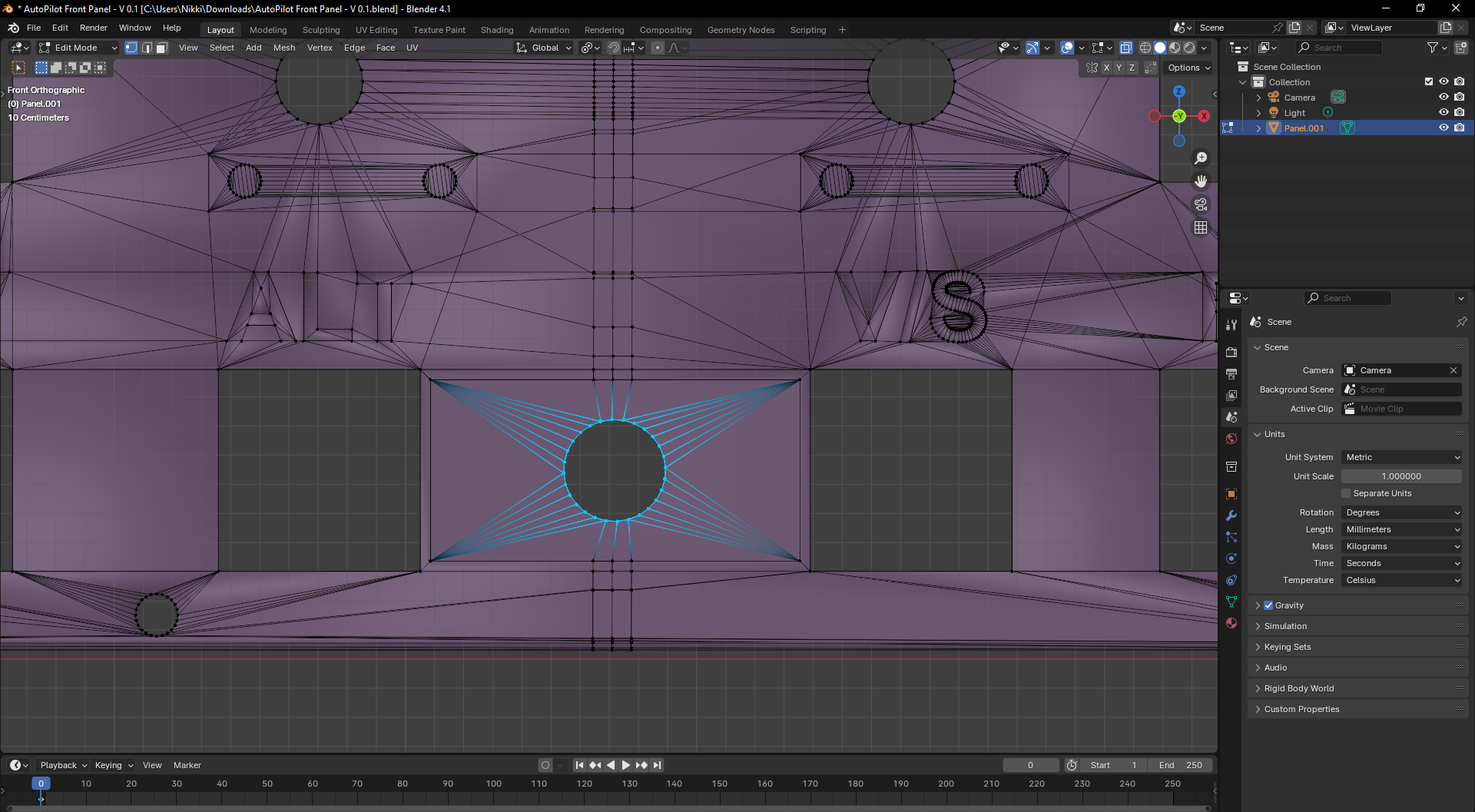Open the Material properties tab
Screen dimensions: 1475x812
point(1231,623)
